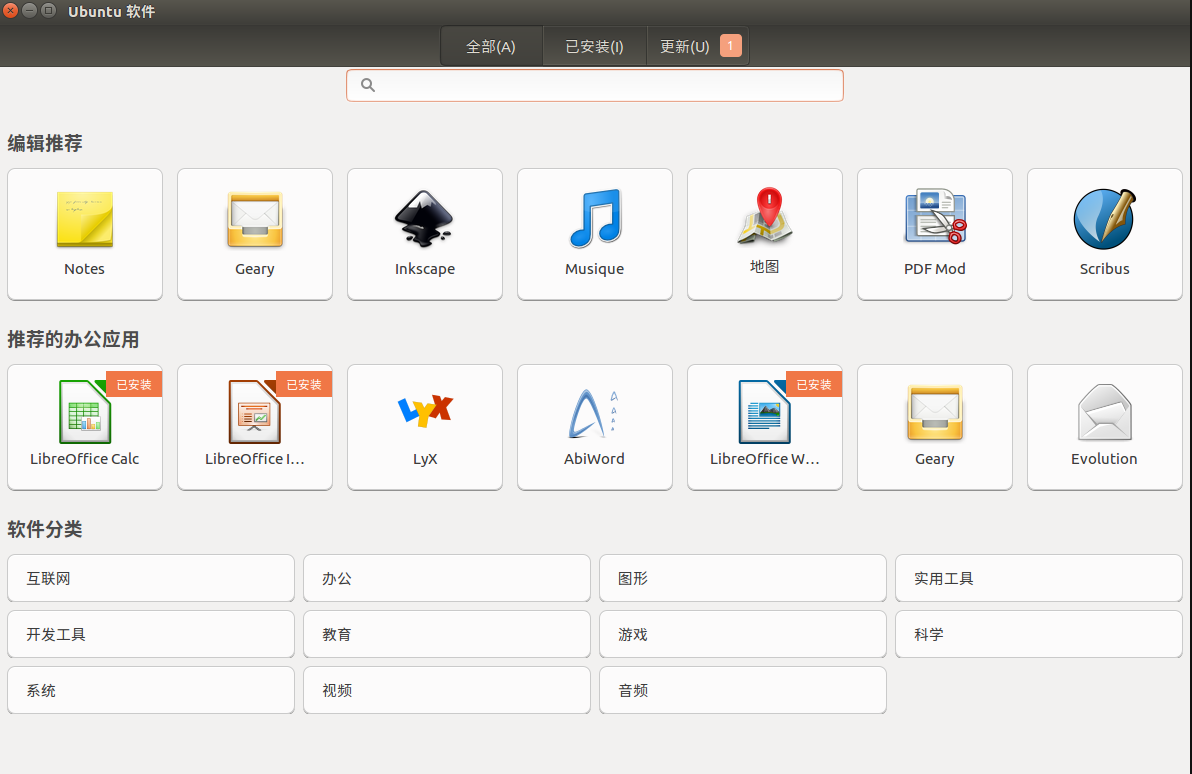Screen dimensions: 1192x774
Task: Open the AbiWord app icon
Action: [x=594, y=413]
